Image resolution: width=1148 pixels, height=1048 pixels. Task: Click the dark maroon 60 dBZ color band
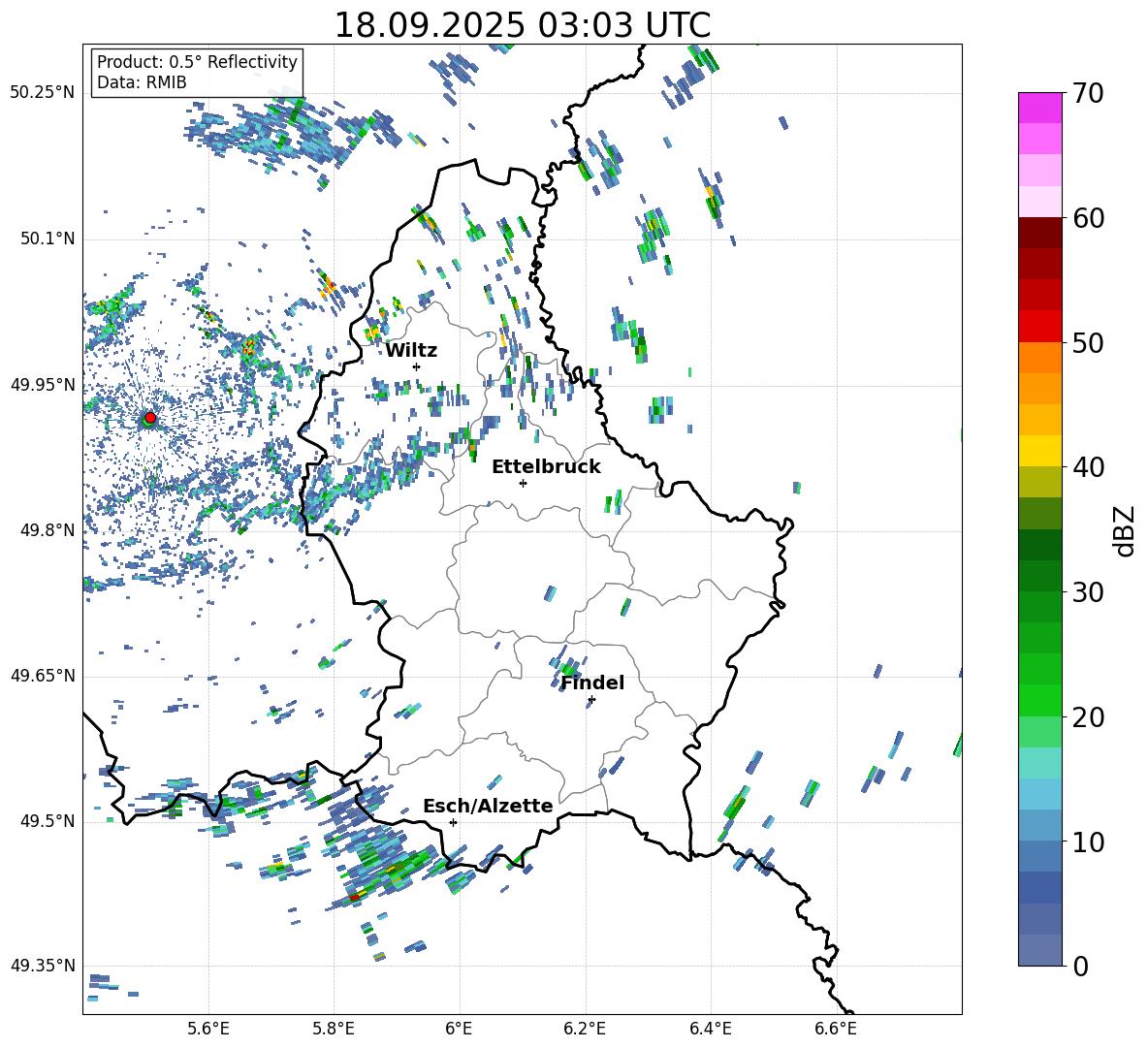coord(1039,233)
